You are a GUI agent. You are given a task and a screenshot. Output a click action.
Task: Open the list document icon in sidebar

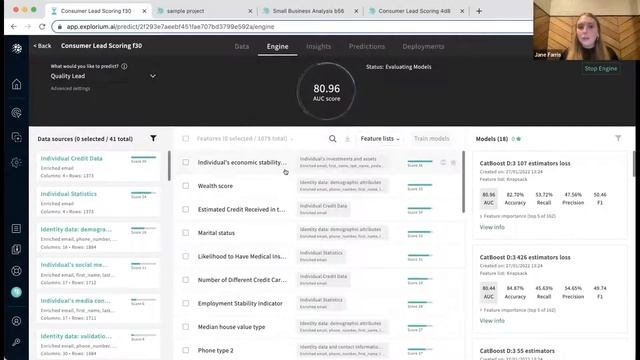click(x=16, y=229)
